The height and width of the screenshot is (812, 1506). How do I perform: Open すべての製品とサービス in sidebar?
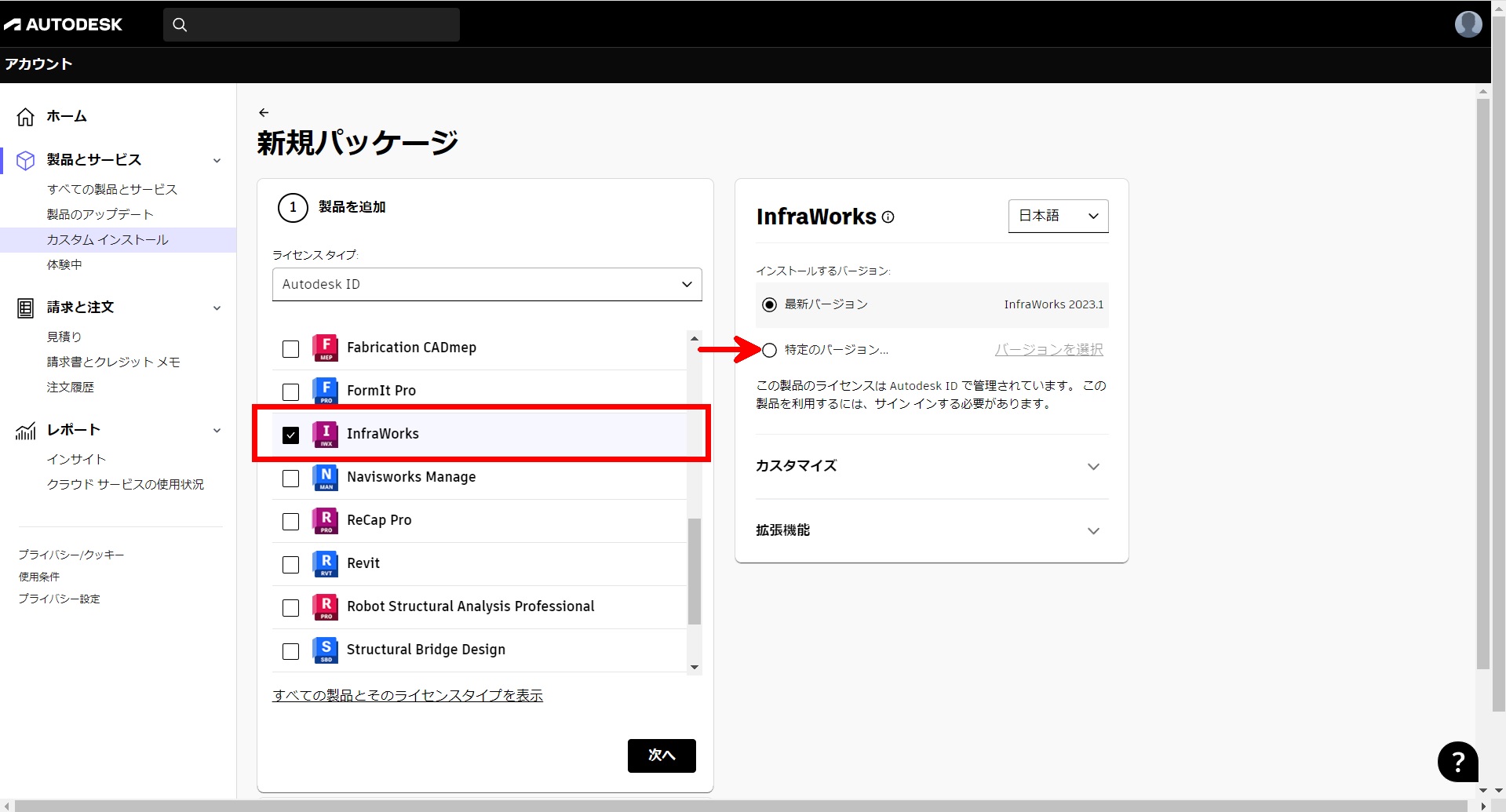(112, 189)
